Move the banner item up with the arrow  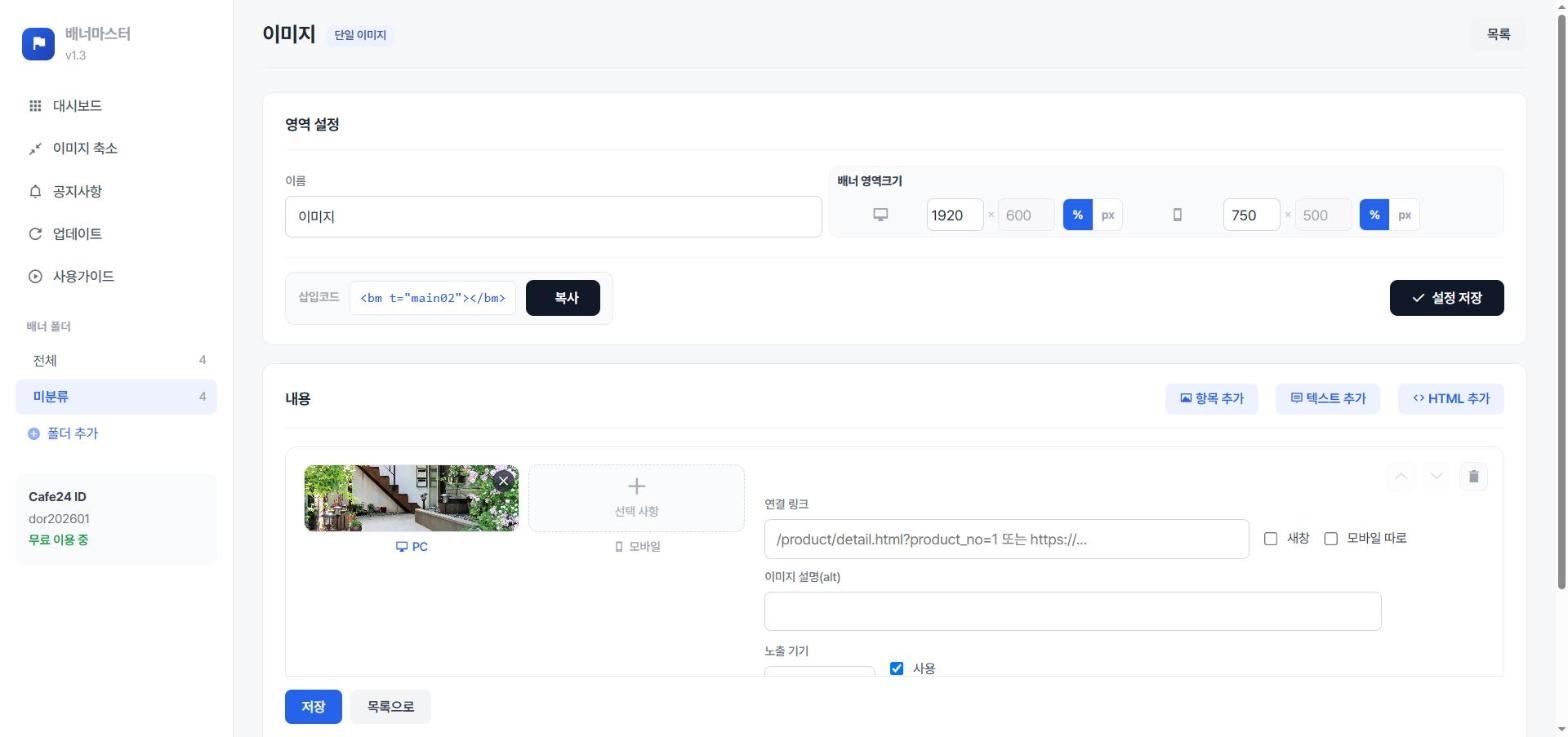pyautogui.click(x=1401, y=476)
